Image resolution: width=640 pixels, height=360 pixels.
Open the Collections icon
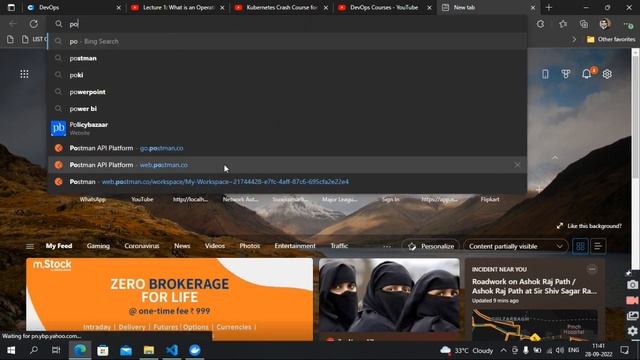(x=584, y=24)
